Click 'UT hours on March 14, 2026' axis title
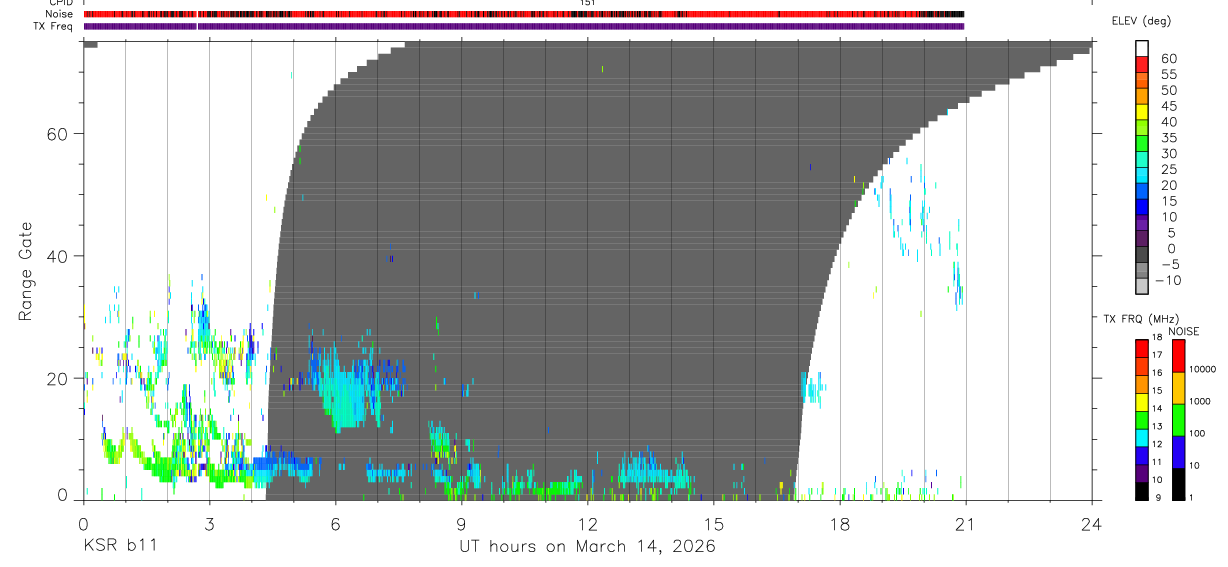 pos(587,546)
